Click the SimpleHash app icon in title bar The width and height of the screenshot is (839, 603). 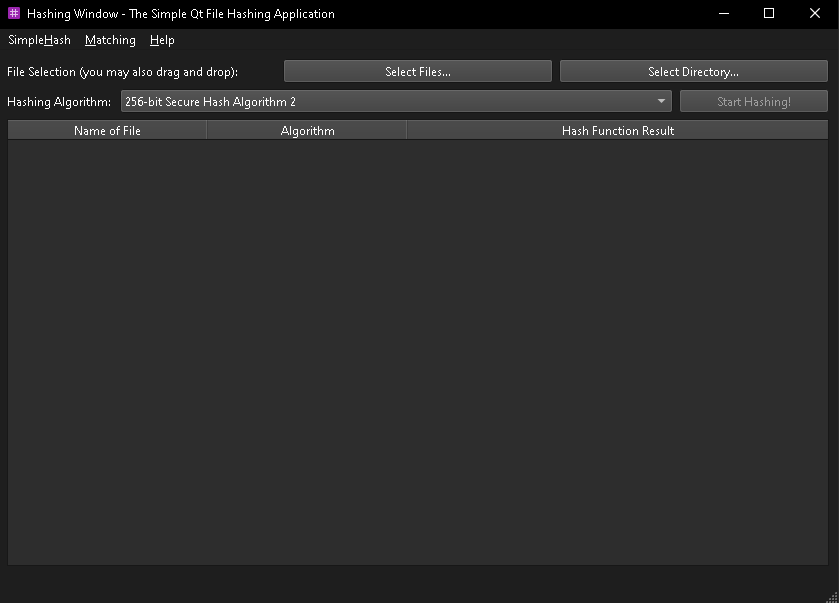[x=14, y=14]
